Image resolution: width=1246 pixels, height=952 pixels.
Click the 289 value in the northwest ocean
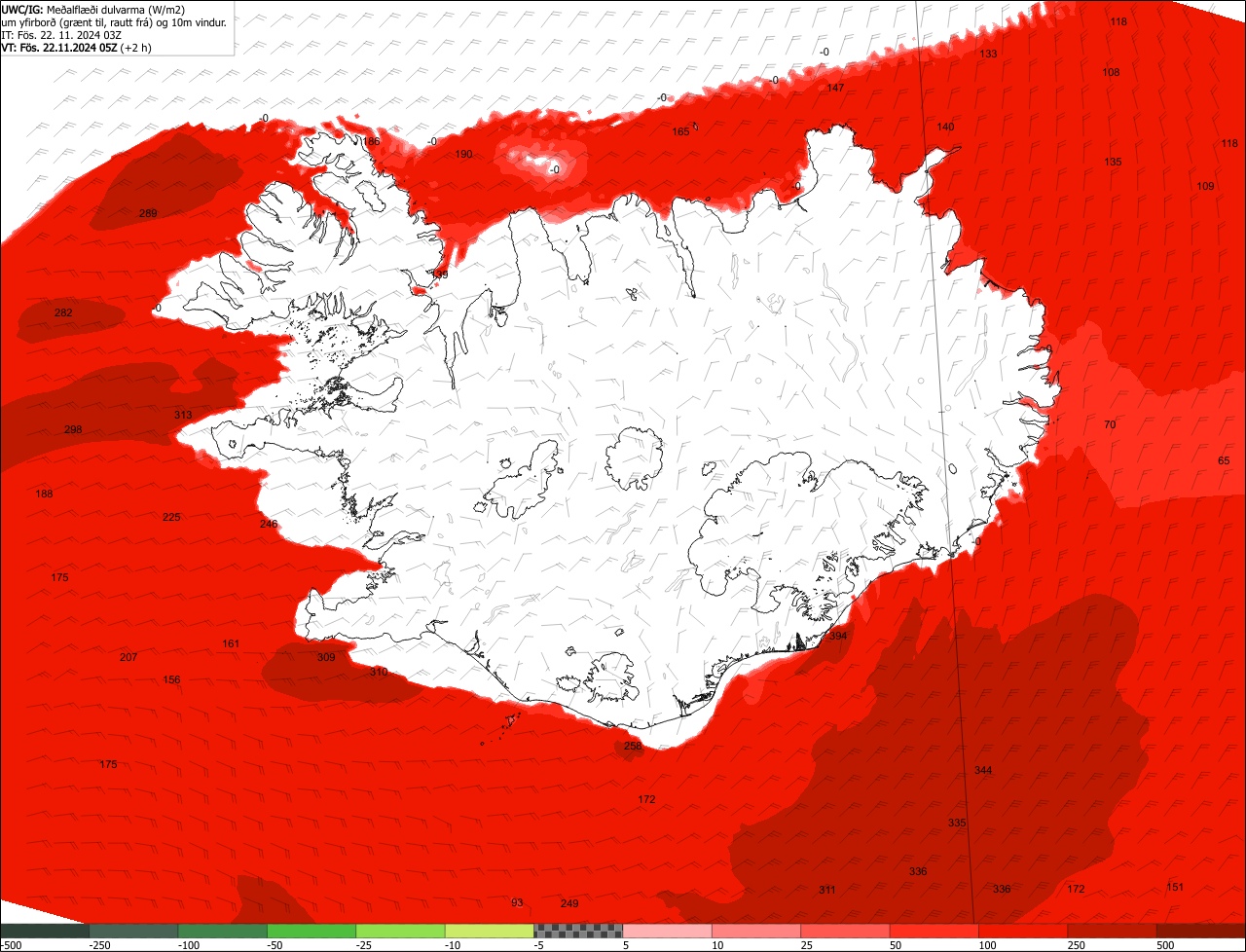(148, 213)
